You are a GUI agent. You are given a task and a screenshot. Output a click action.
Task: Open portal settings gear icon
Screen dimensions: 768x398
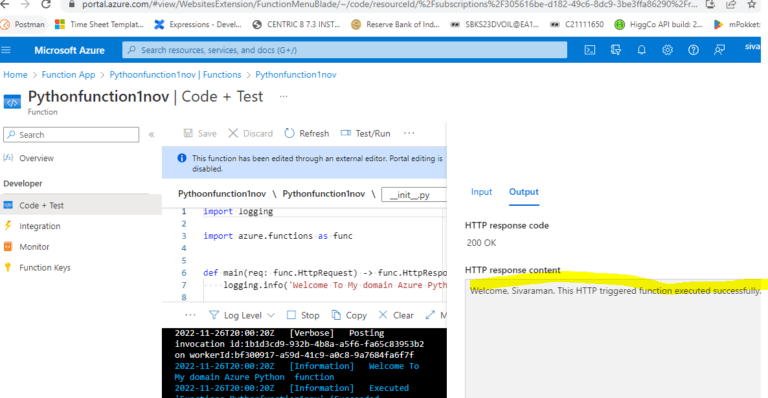[x=667, y=50]
